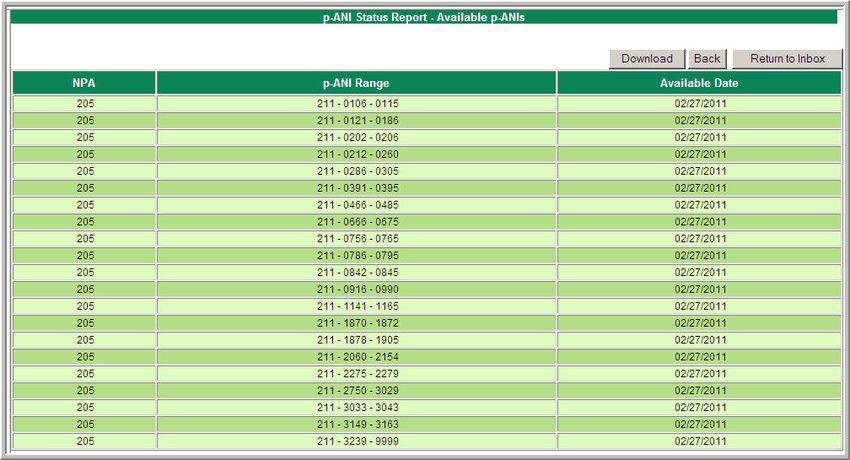Viewport: 850px width, 460px height.
Task: Select range cell 211 - 1878 - 1905
Action: click(357, 340)
